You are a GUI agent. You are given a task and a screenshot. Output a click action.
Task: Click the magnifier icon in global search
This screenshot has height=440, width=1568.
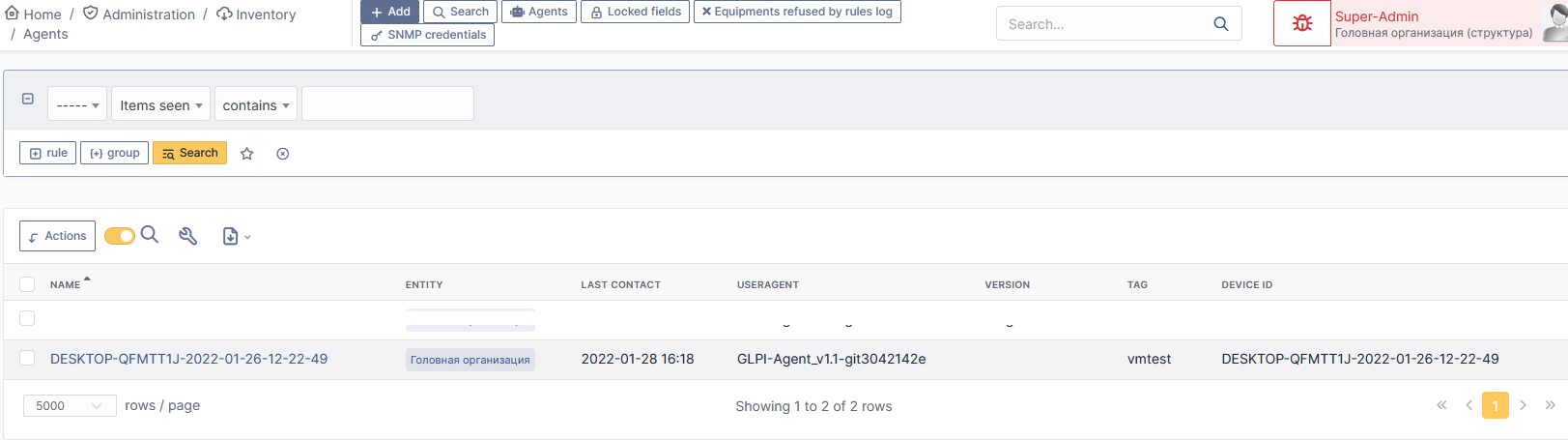1221,24
